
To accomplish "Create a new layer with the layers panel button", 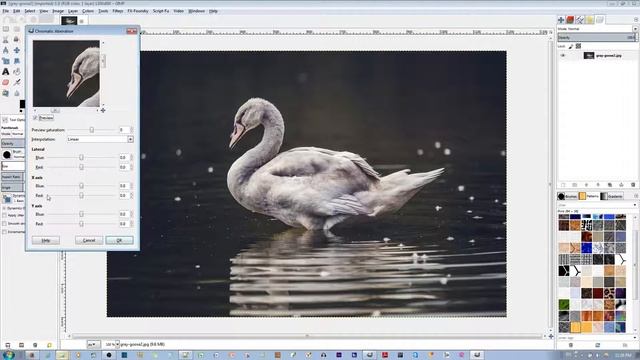I will 563,185.
